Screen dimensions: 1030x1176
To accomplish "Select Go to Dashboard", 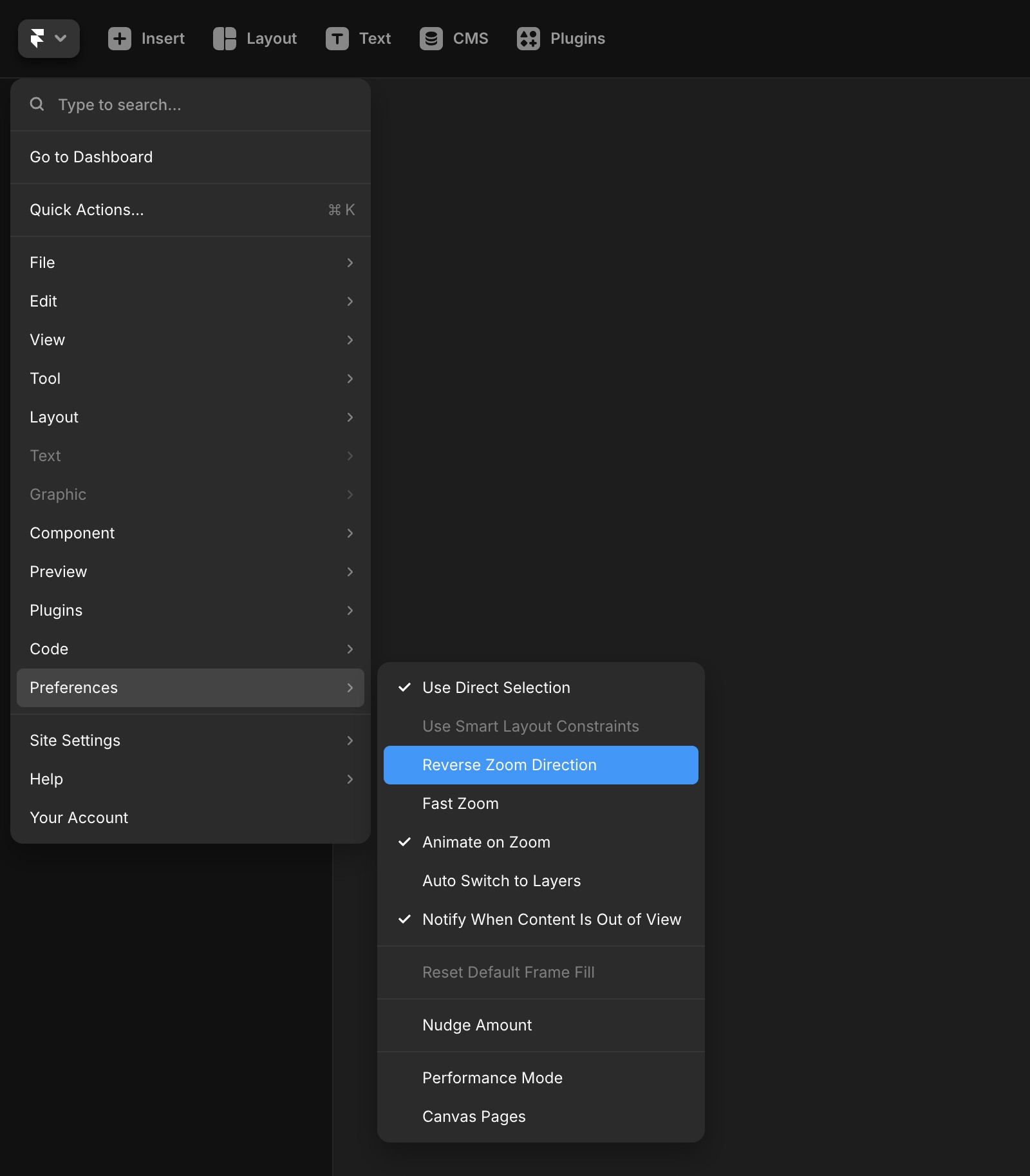I will (191, 157).
